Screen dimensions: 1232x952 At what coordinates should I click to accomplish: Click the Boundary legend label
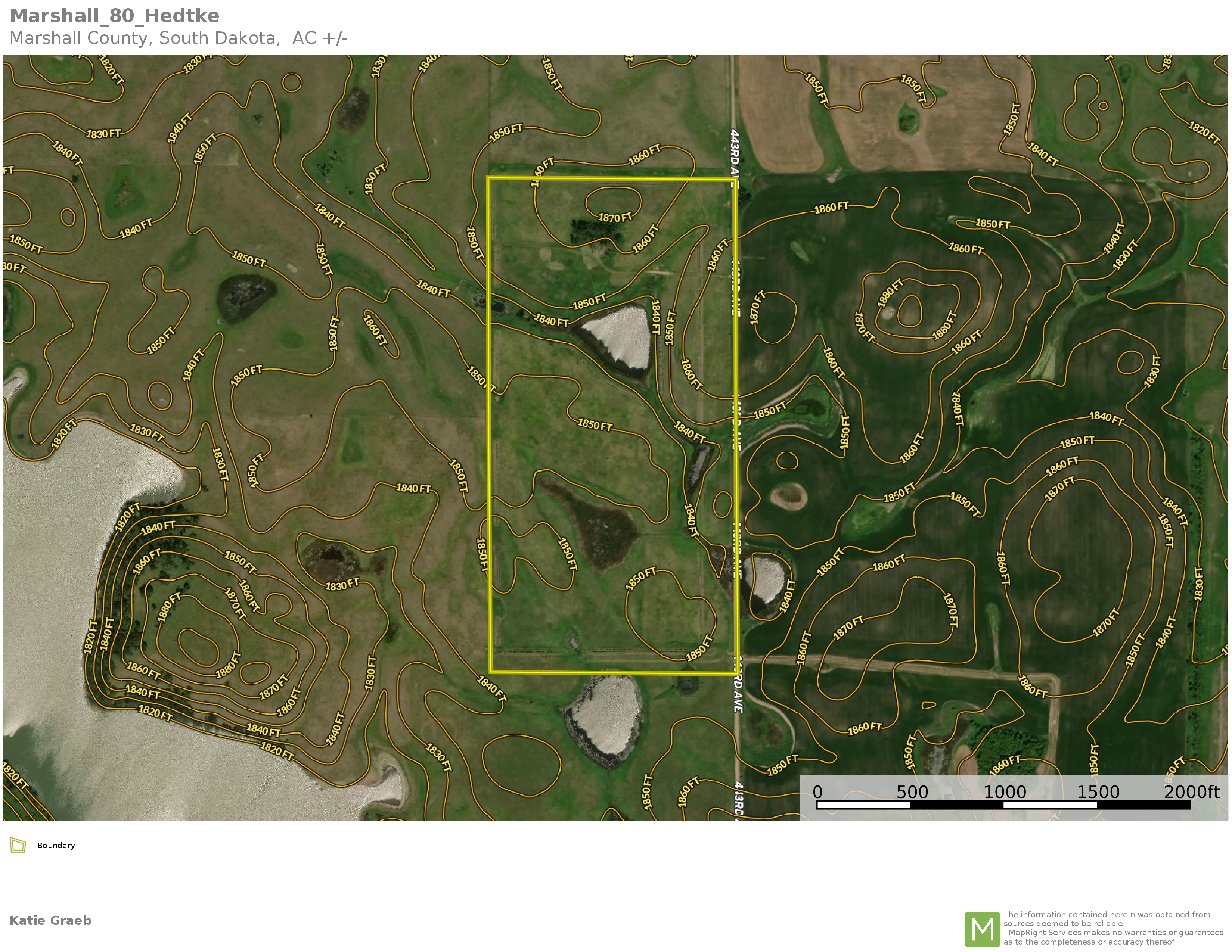click(x=56, y=845)
